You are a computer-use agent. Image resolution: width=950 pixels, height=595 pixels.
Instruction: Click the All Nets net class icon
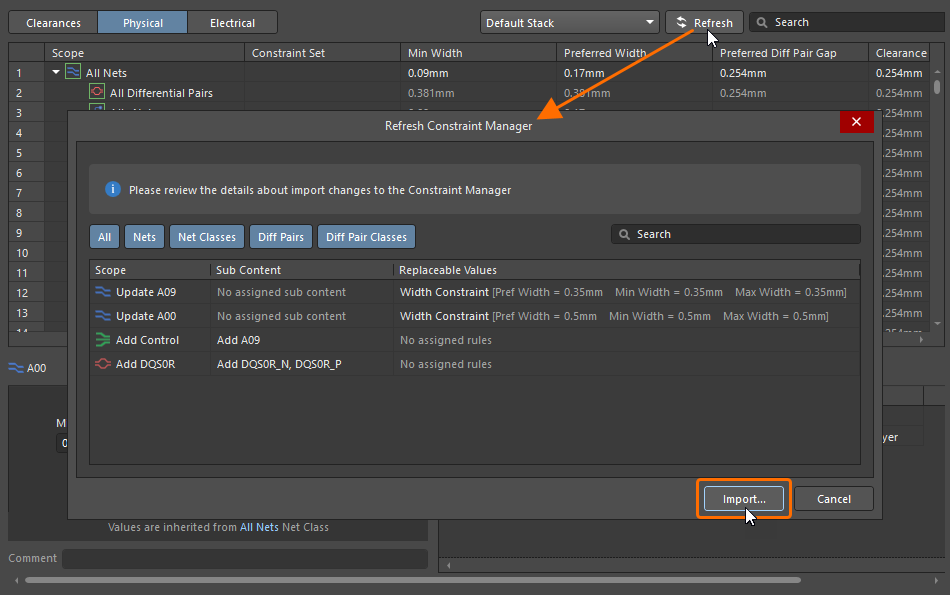pyautogui.click(x=73, y=72)
